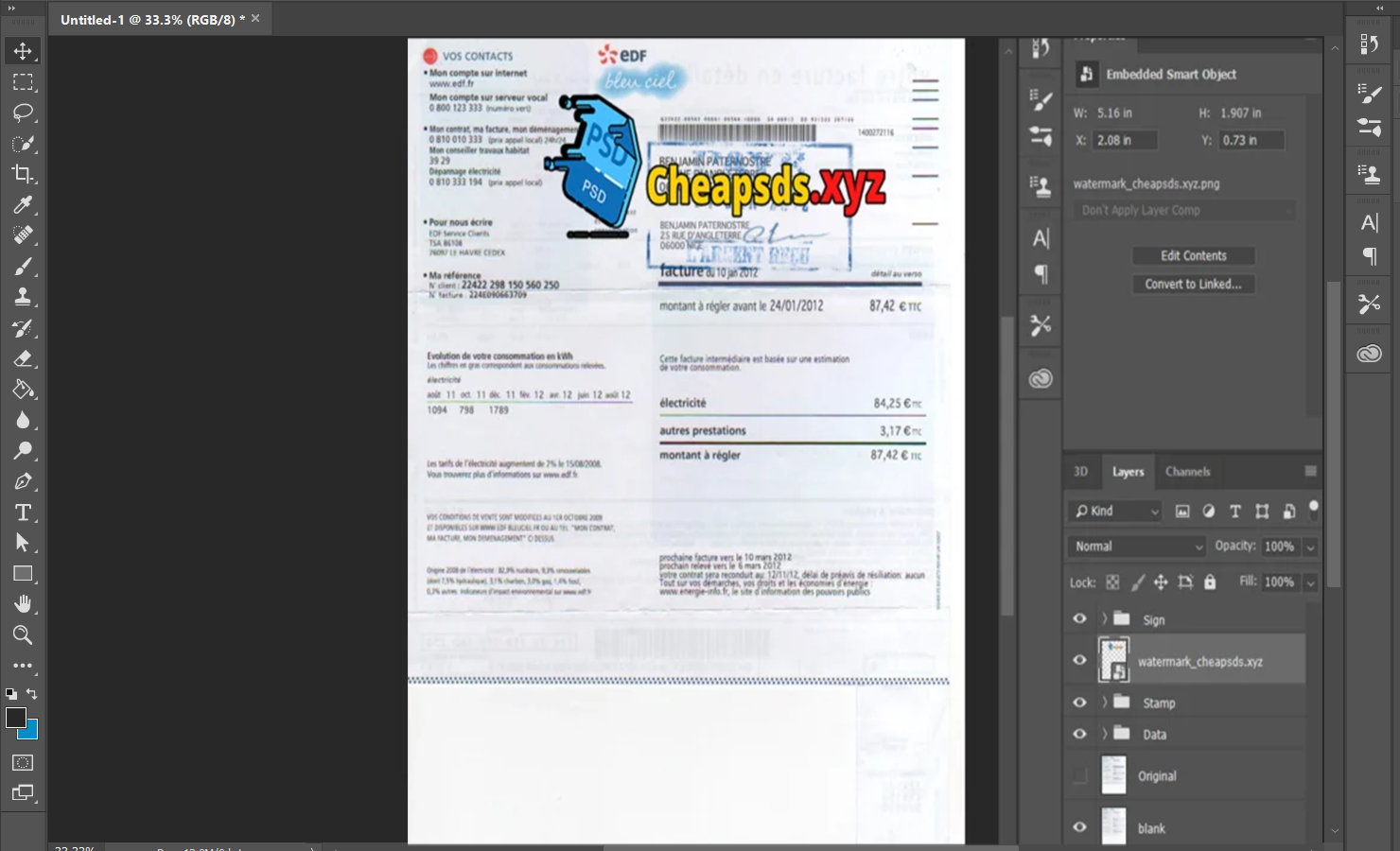The width and height of the screenshot is (1400, 851).
Task: Hide the Stamp layer group
Action: (x=1079, y=703)
